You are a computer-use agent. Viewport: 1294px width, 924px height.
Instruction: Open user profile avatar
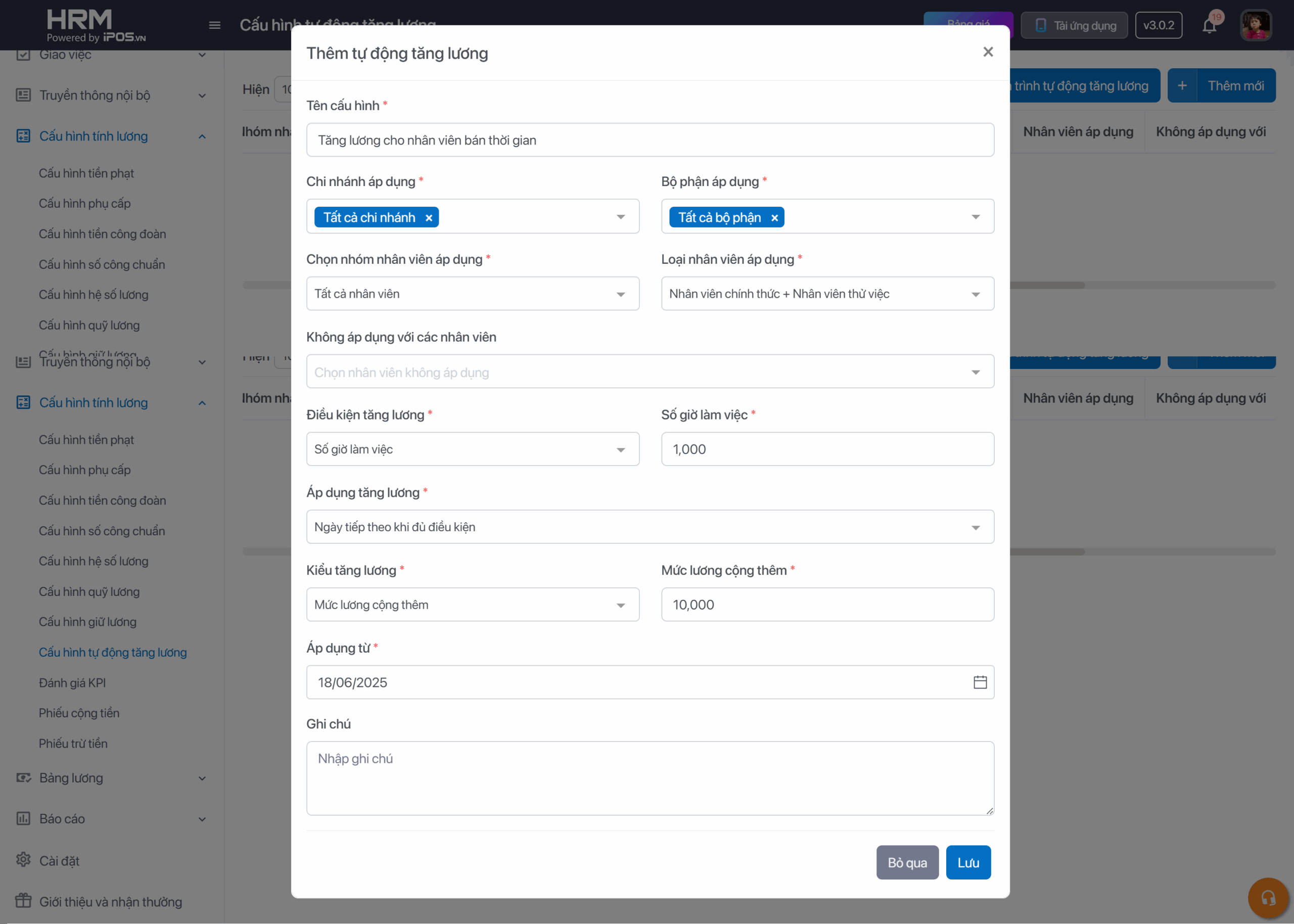pyautogui.click(x=1255, y=26)
